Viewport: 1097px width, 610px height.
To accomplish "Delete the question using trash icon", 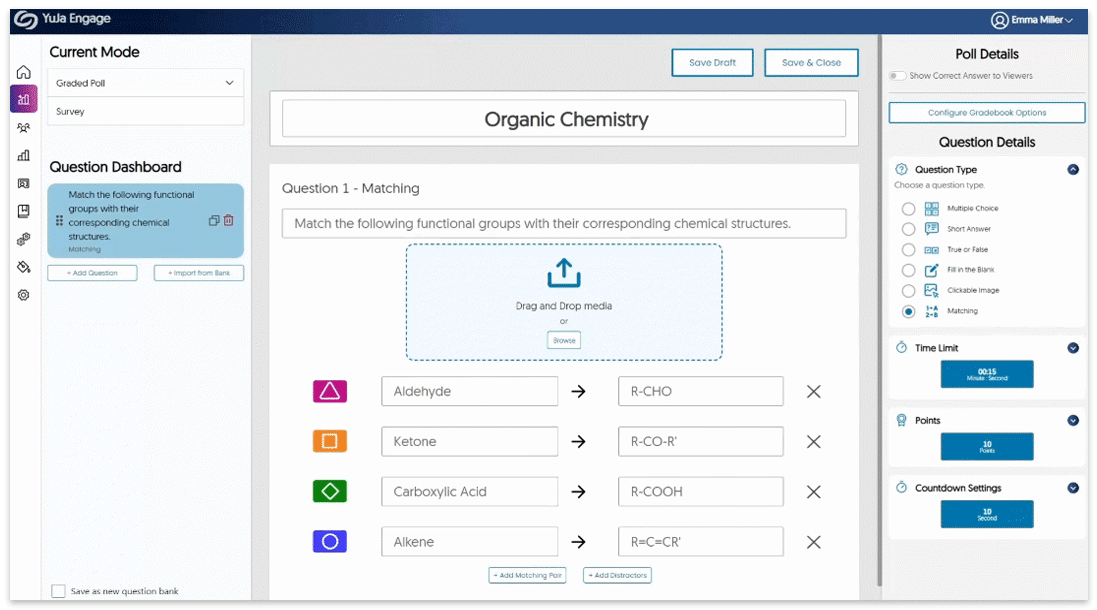I will tap(229, 221).
